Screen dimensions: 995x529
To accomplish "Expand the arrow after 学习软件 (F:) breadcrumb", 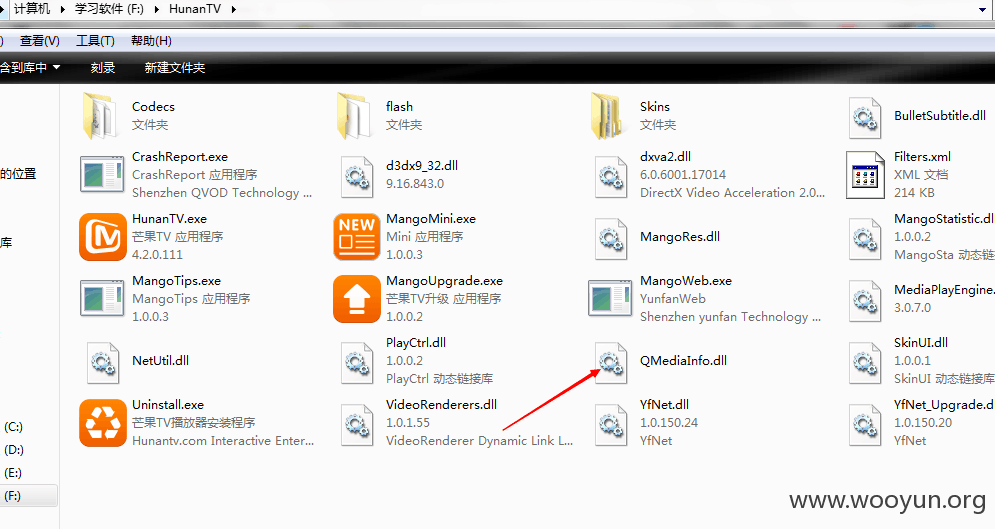I will (x=157, y=9).
